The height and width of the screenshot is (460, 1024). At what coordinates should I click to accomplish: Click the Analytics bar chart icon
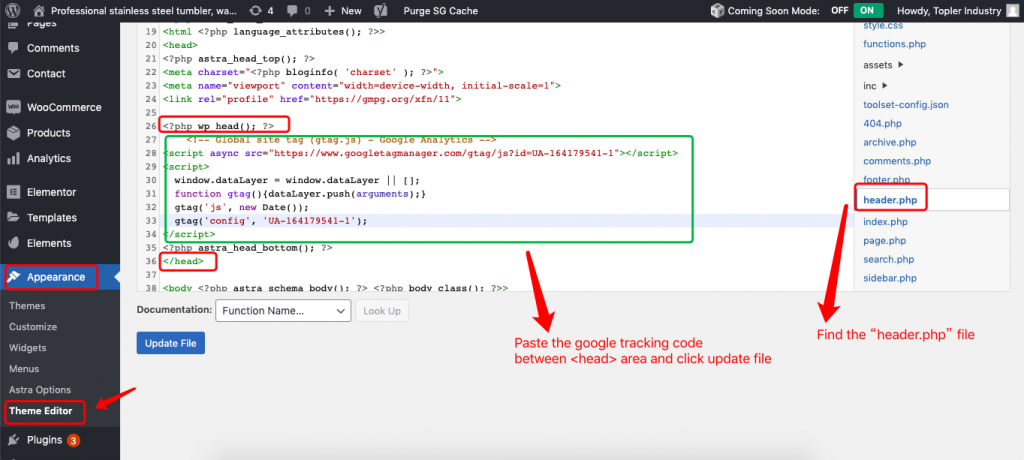tap(13, 158)
